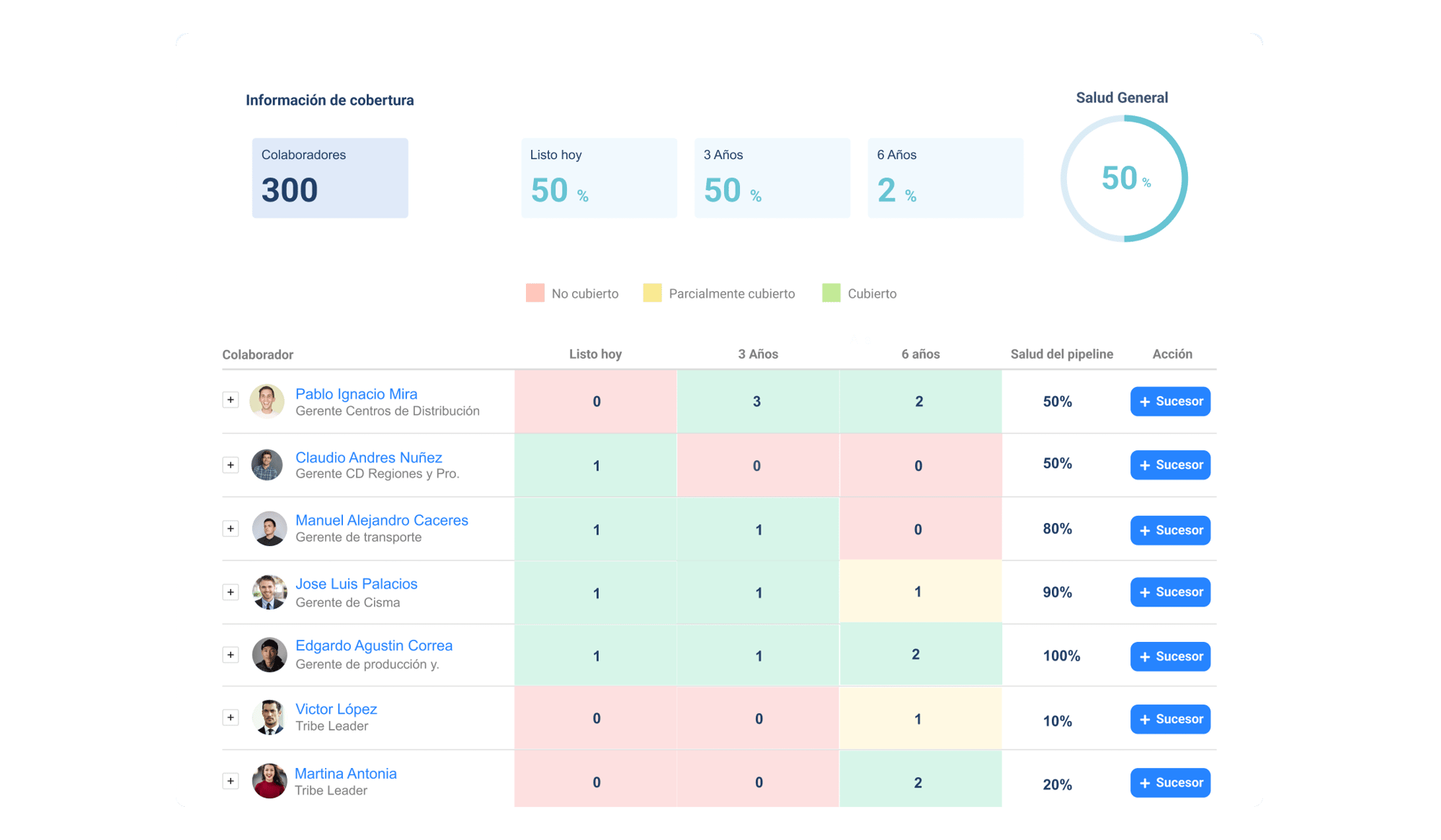Click the green Cubierto legend swatch
This screenshot has width=1441, height=840.
(831, 293)
